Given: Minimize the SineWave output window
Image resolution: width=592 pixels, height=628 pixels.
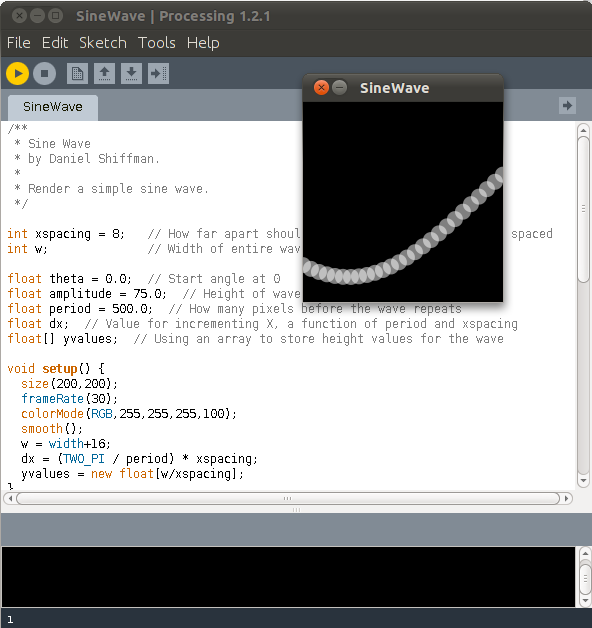Looking at the screenshot, I should 340,88.
